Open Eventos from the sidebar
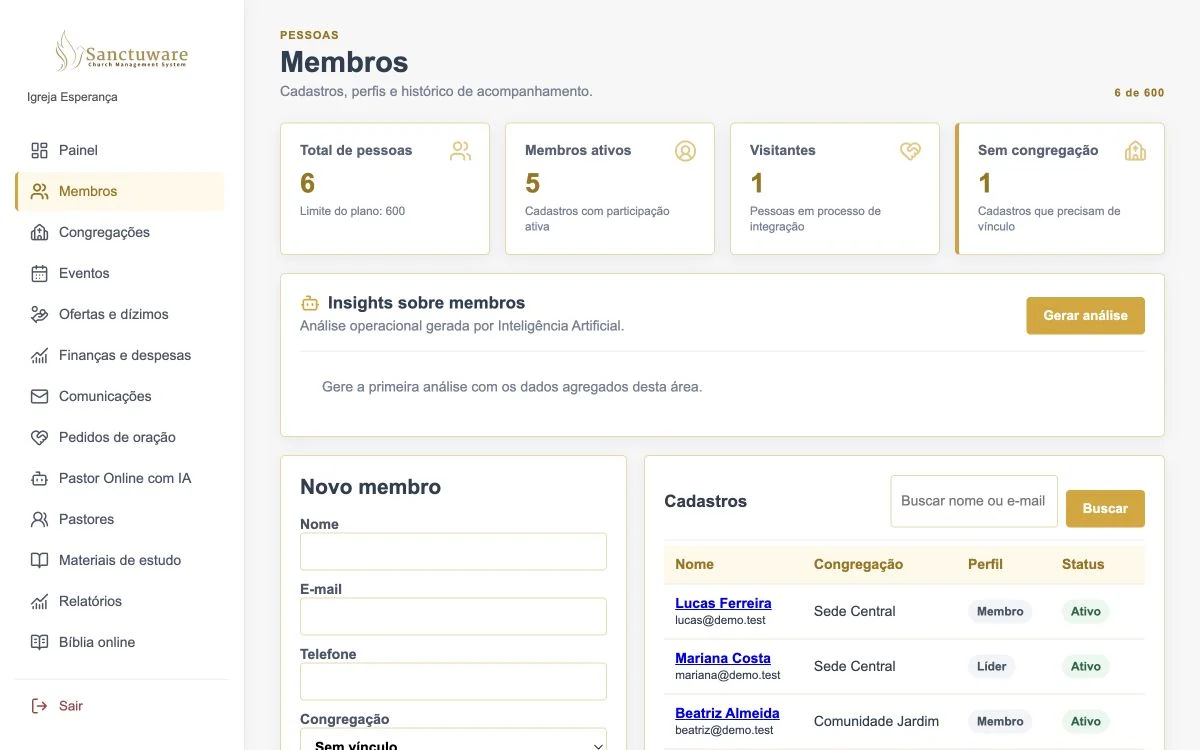Screen dimensions: 1200x750 [119, 273]
